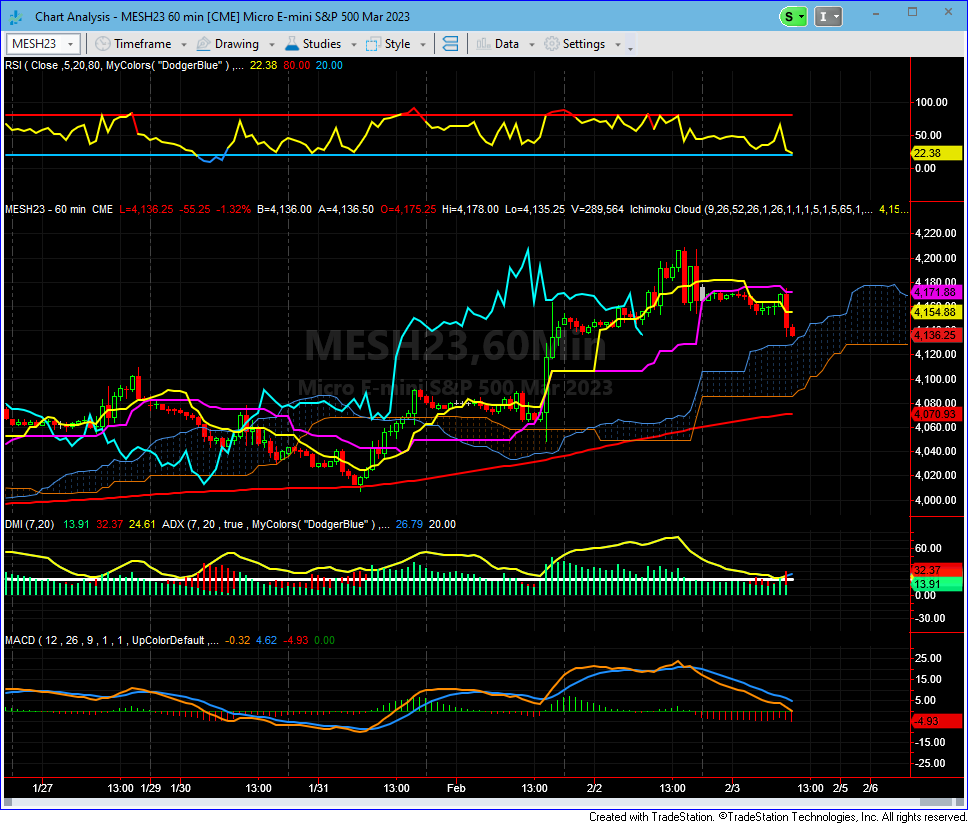
Task: Expand the Timeframe dropdown arrow
Action: (184, 44)
